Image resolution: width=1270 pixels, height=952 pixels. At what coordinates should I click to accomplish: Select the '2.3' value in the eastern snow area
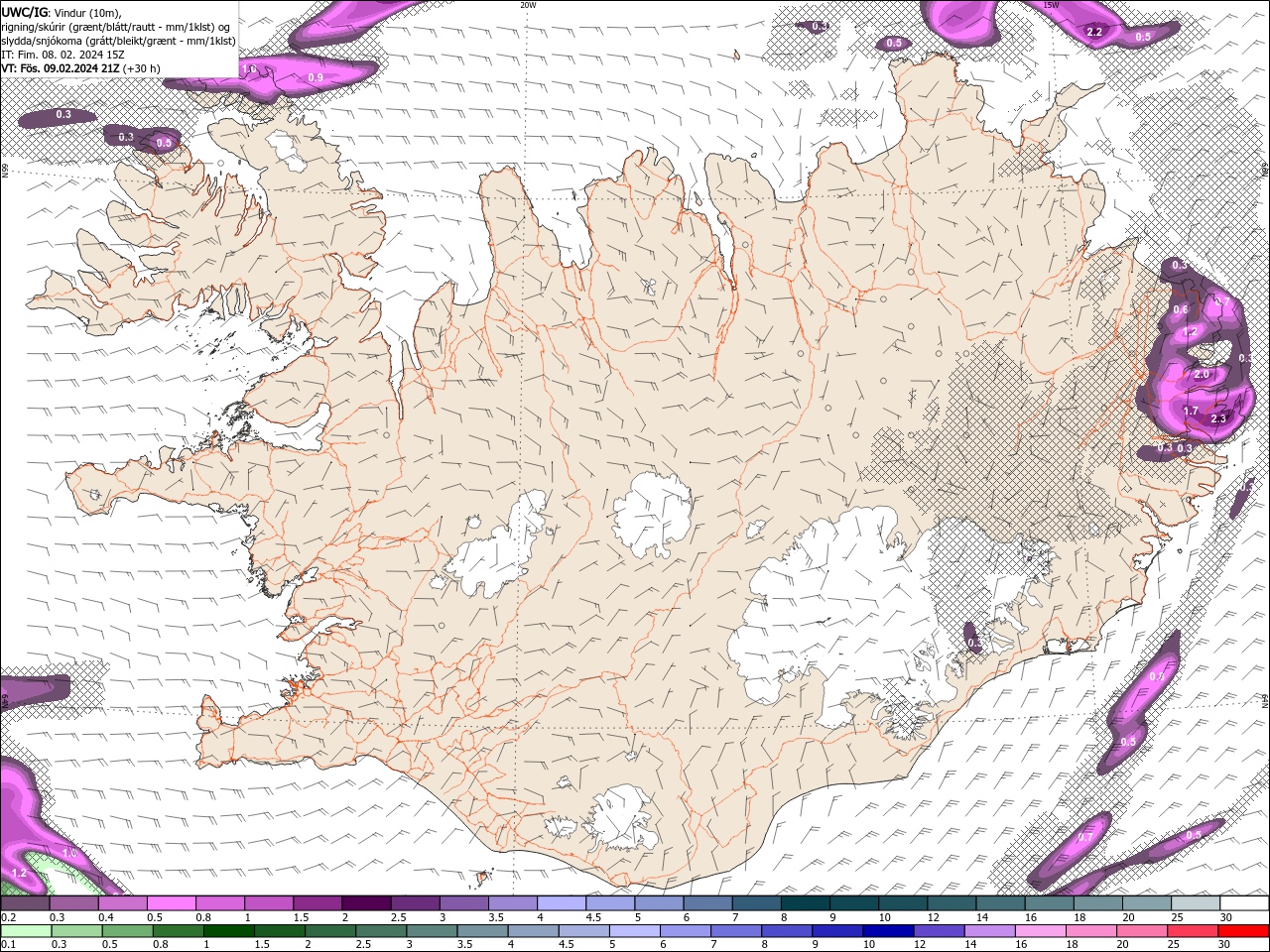[1219, 418]
